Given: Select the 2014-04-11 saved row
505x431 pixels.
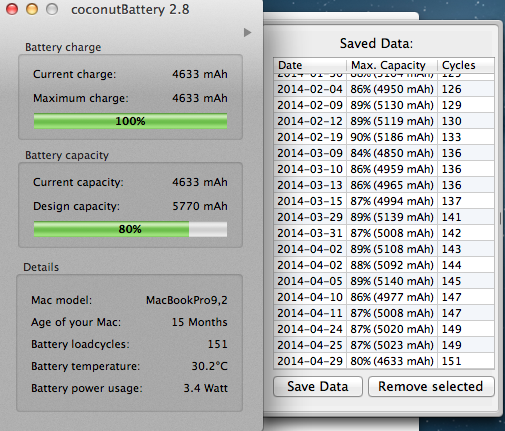Looking at the screenshot, I should pos(384,313).
